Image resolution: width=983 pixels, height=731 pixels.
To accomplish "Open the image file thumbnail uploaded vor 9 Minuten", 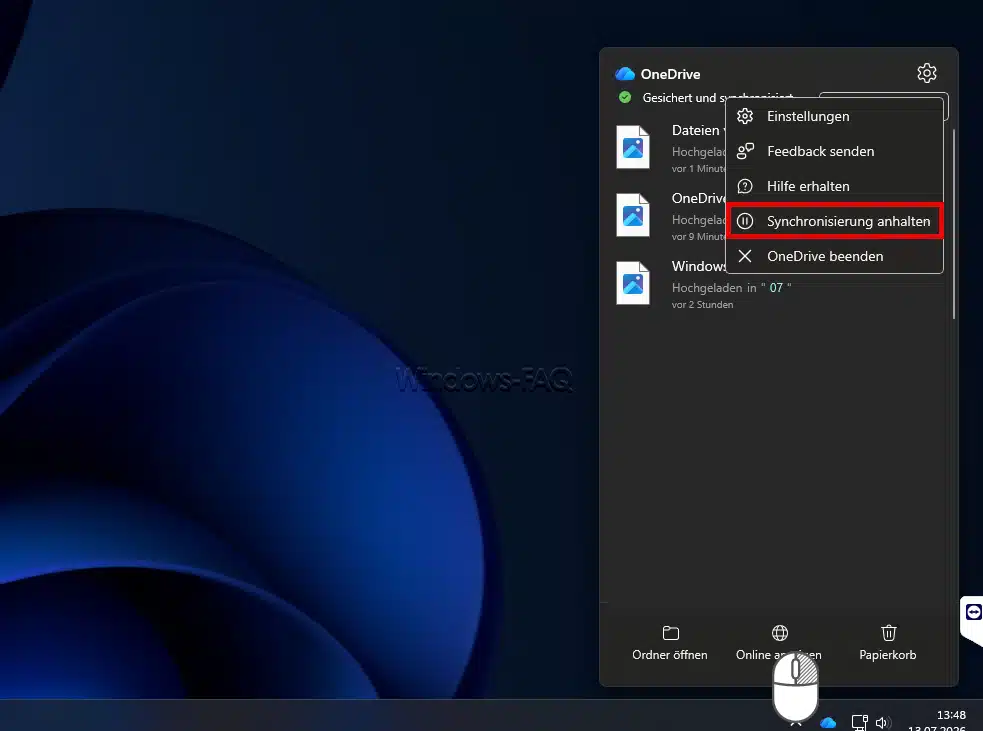I will [x=633, y=215].
